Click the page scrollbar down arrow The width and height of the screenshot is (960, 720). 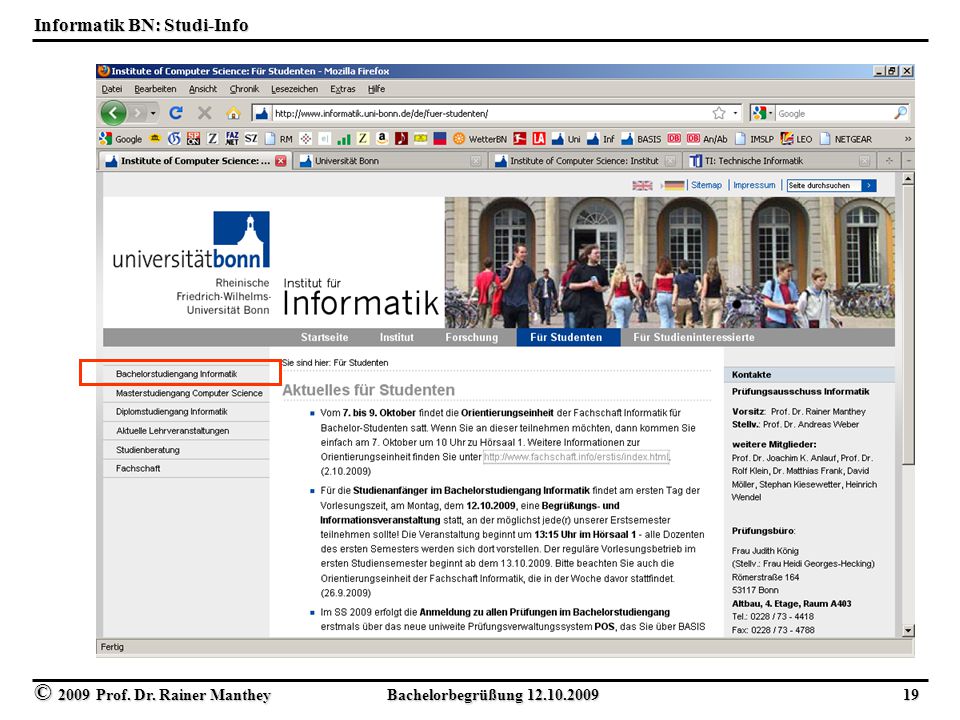click(x=908, y=630)
